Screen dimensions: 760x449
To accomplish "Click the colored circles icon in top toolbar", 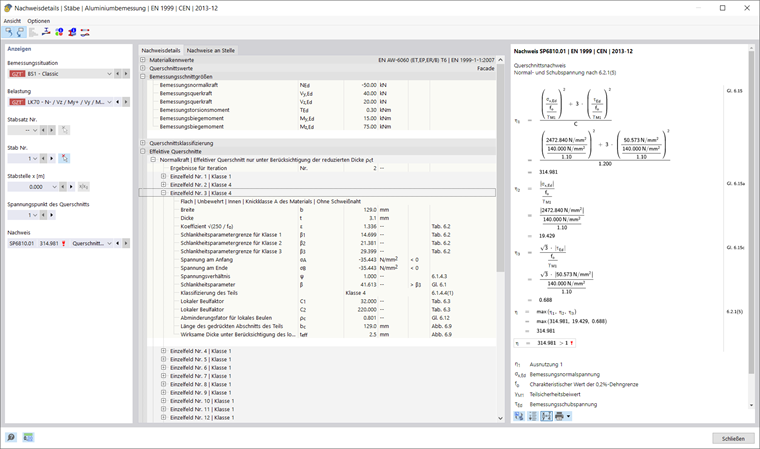I will pos(59,32).
